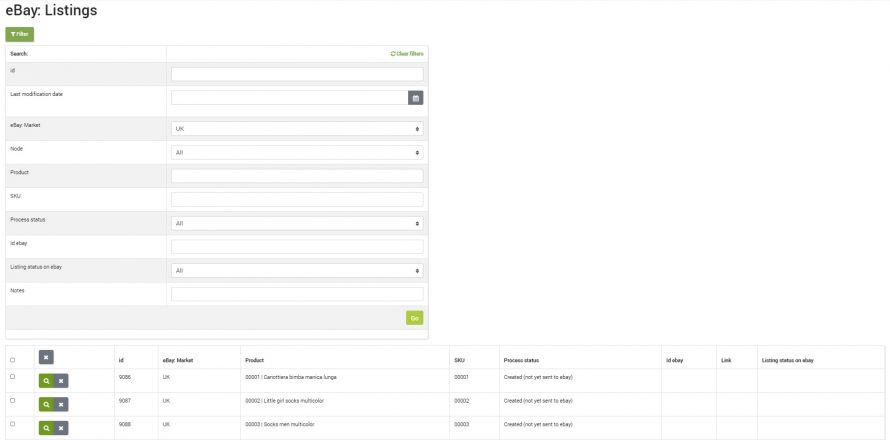This screenshot has width=890, height=440.
Task: Click the id column header
Action: point(121,361)
